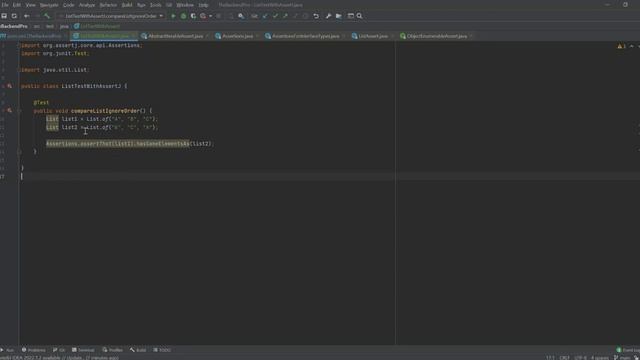
Task: Click the Build project hammer icon
Action: [x=47, y=16]
